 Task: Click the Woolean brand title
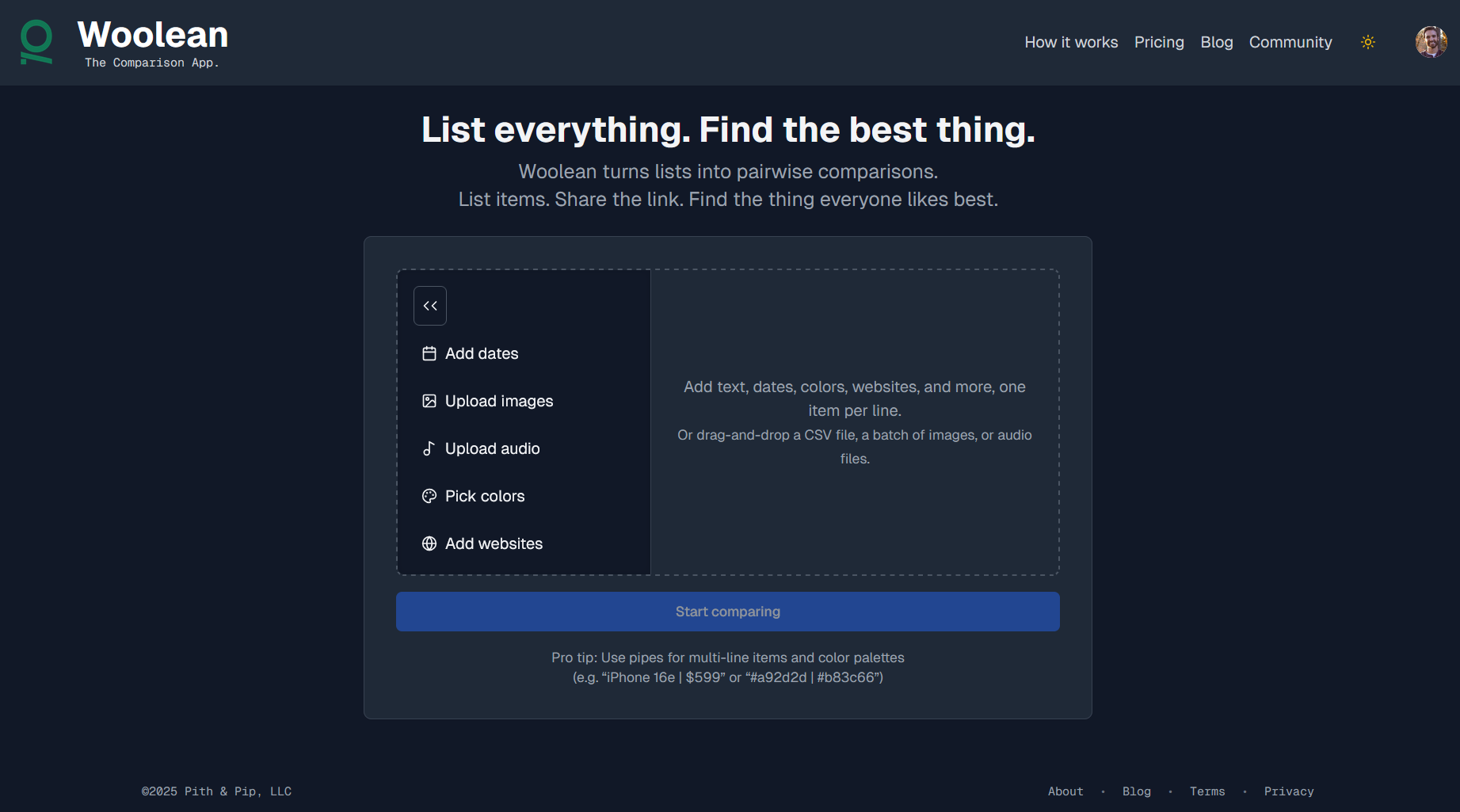coord(153,35)
